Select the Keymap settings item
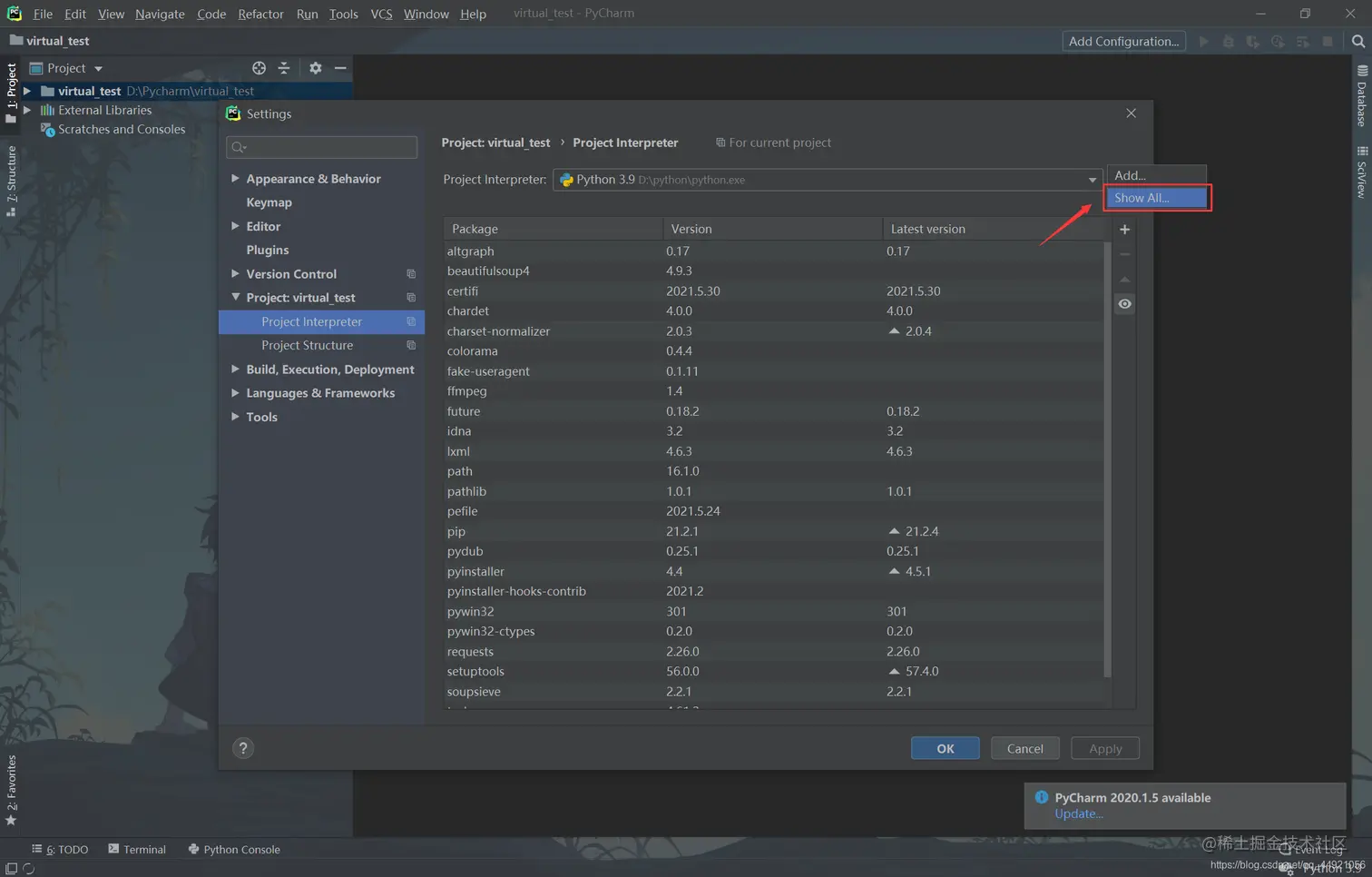Screen dimensions: 1372x877 (269, 202)
